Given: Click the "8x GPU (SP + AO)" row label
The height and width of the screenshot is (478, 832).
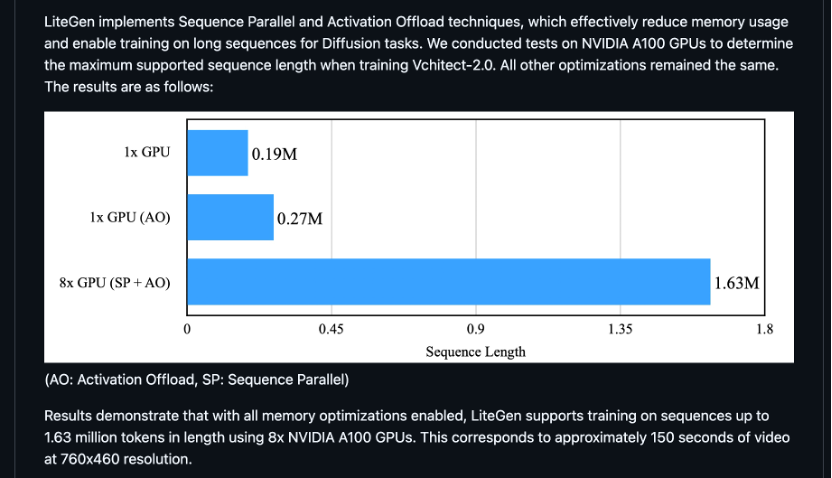Looking at the screenshot, I should pyautogui.click(x=115, y=282).
